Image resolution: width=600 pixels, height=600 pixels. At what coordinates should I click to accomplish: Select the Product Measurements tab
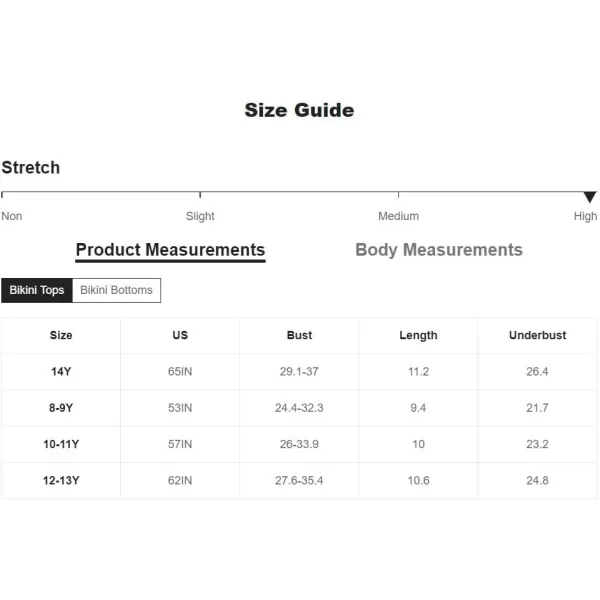click(x=170, y=251)
